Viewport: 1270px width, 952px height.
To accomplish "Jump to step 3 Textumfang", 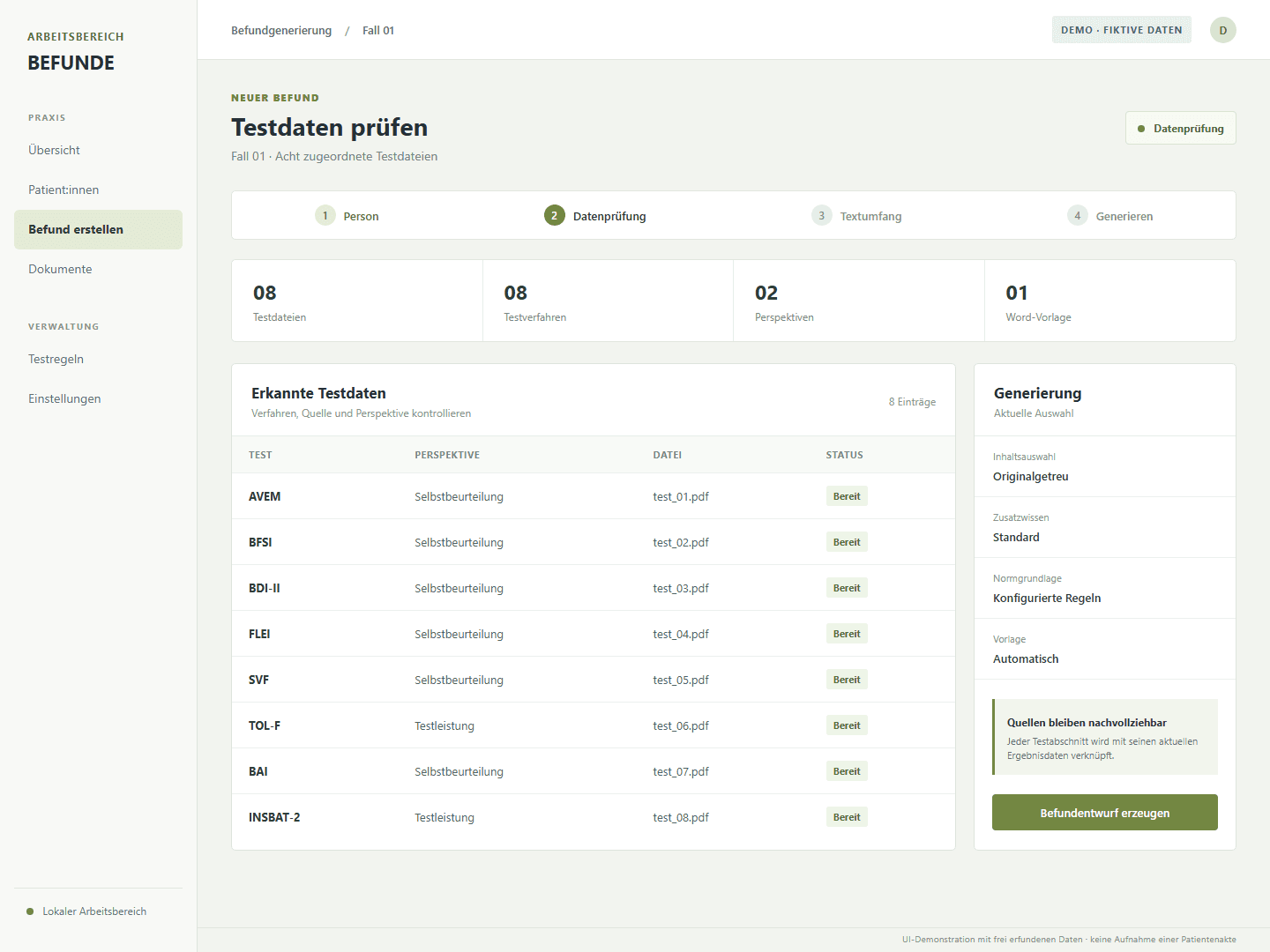I will pyautogui.click(x=856, y=216).
